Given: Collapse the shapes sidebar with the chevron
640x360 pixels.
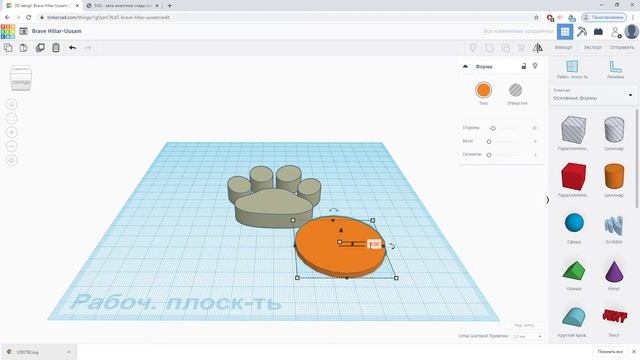Looking at the screenshot, I should pos(547,200).
